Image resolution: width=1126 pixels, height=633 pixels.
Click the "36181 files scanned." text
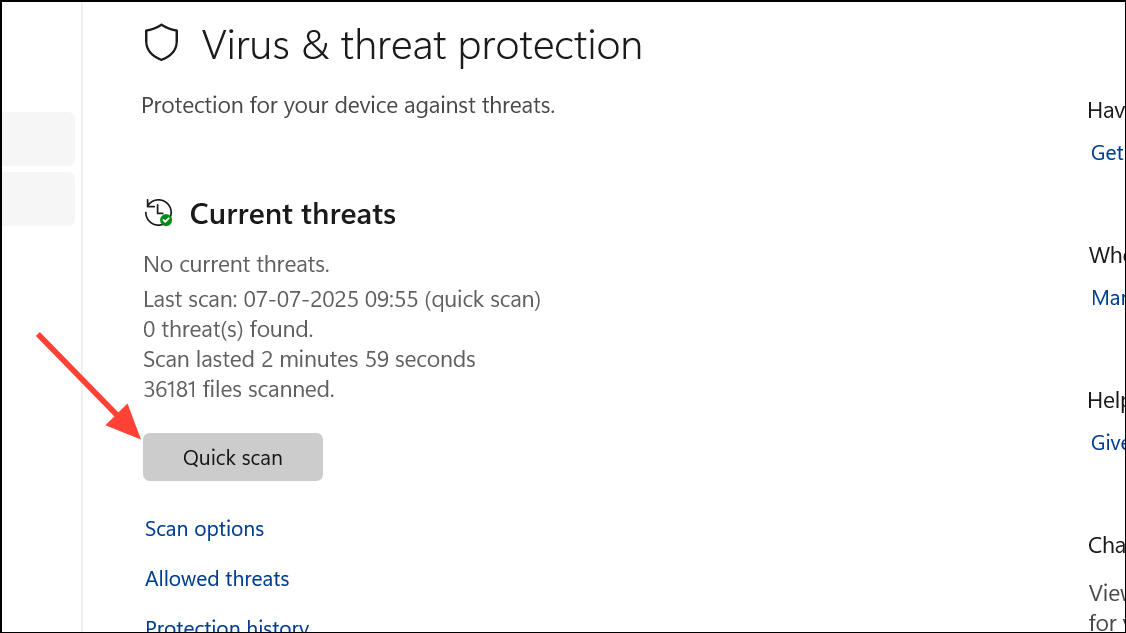pyautogui.click(x=238, y=389)
